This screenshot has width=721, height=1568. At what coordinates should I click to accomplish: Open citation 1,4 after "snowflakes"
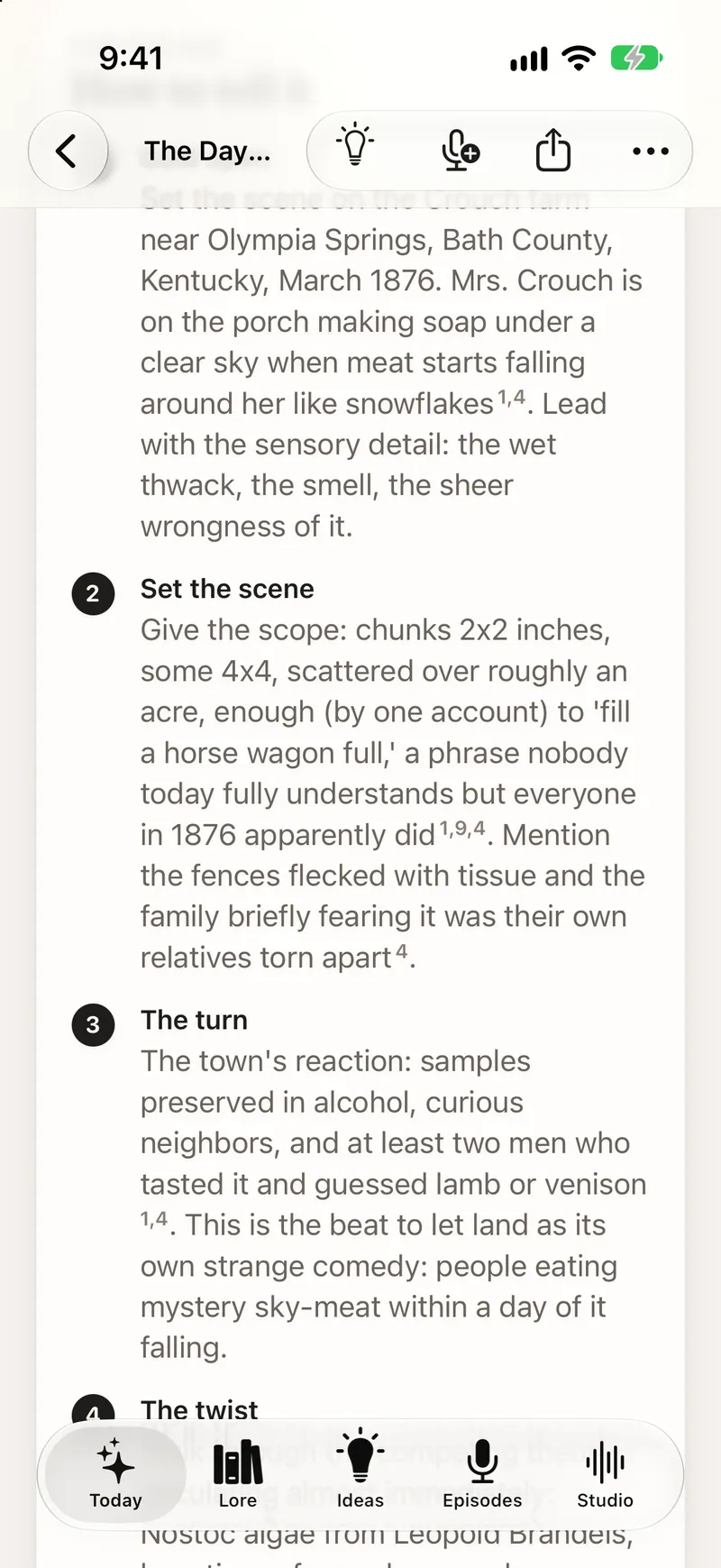click(x=512, y=397)
